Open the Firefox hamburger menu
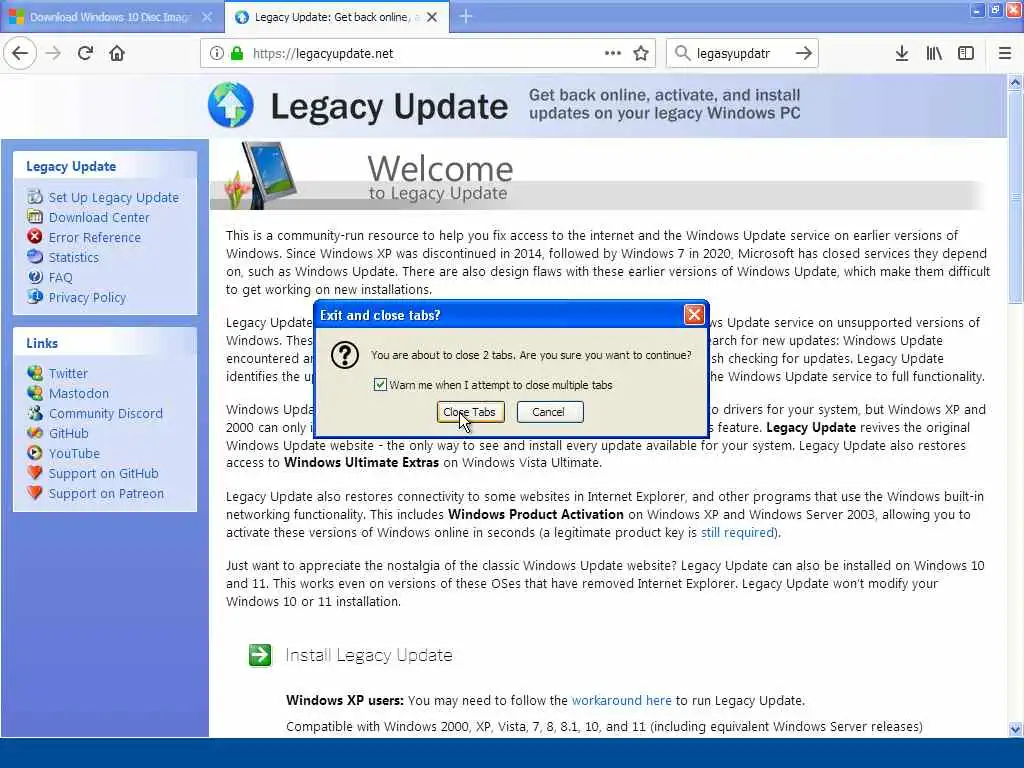 [1005, 54]
